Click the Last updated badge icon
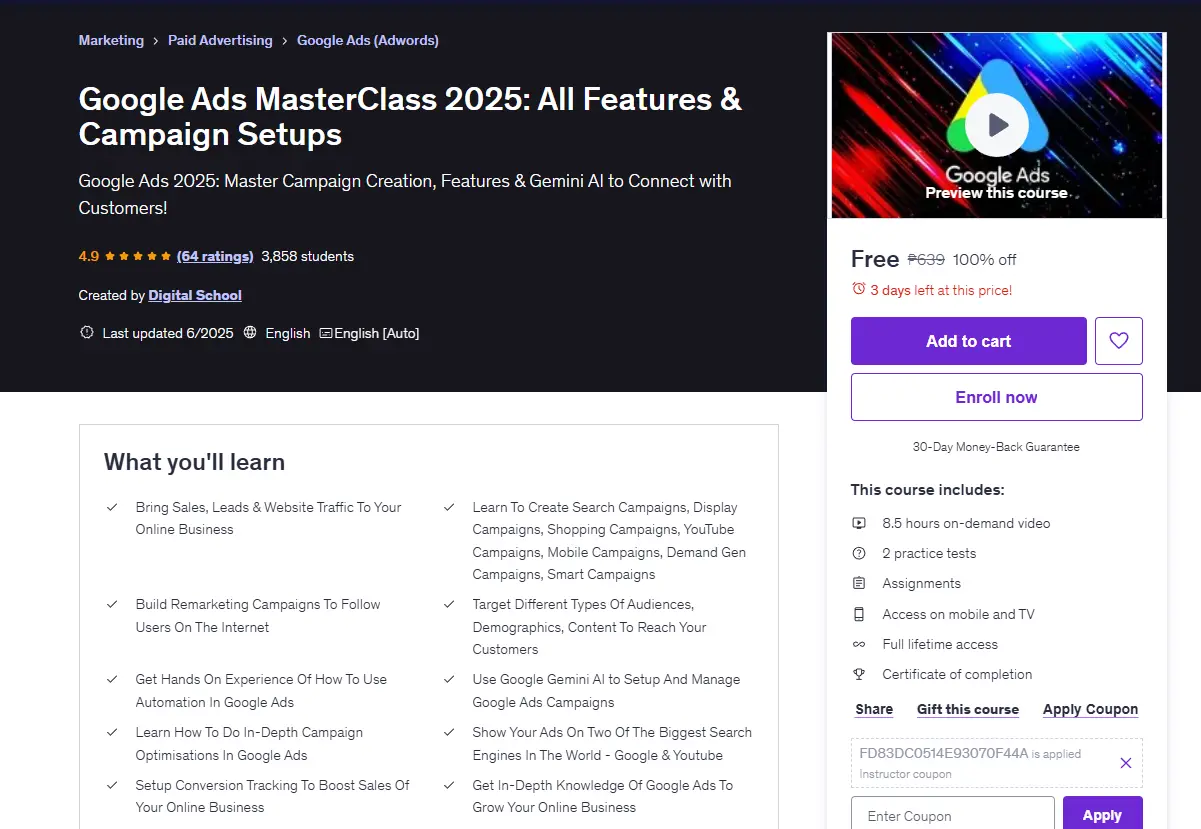This screenshot has height=829, width=1201. pos(87,333)
